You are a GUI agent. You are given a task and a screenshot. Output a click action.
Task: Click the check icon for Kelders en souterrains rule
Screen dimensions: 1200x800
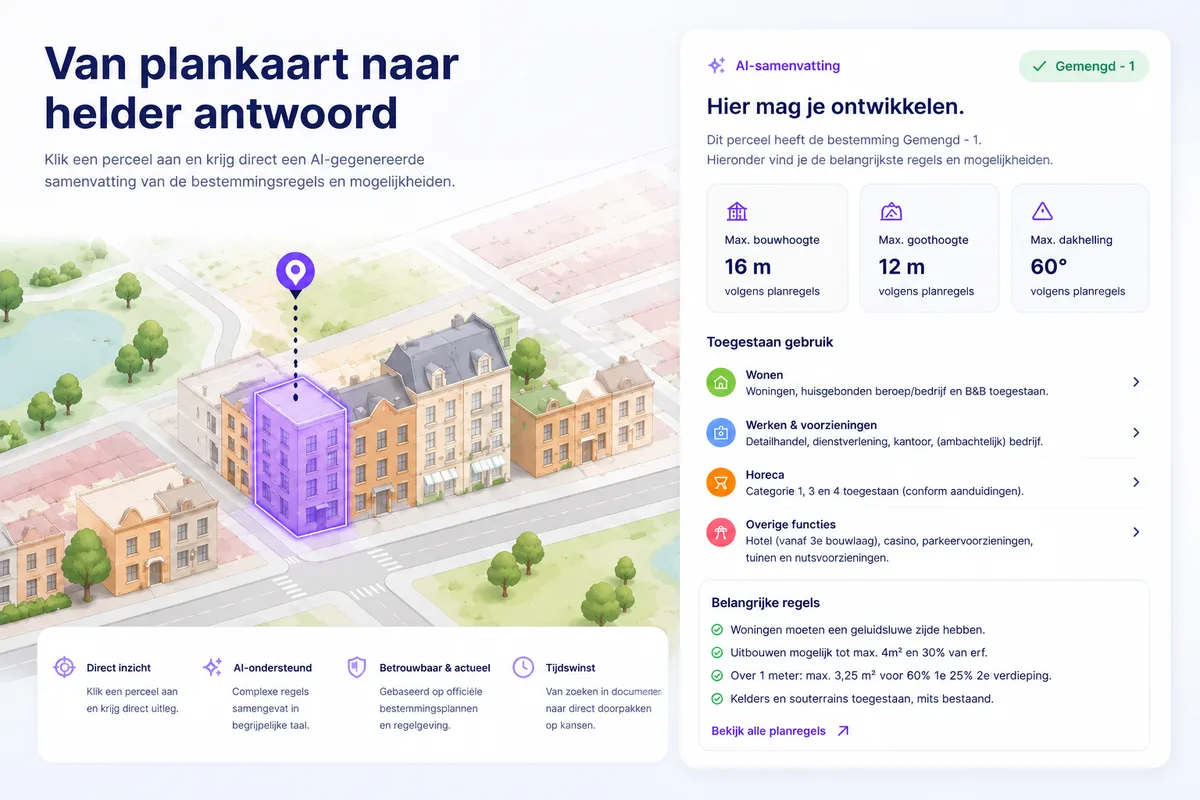[x=717, y=699]
